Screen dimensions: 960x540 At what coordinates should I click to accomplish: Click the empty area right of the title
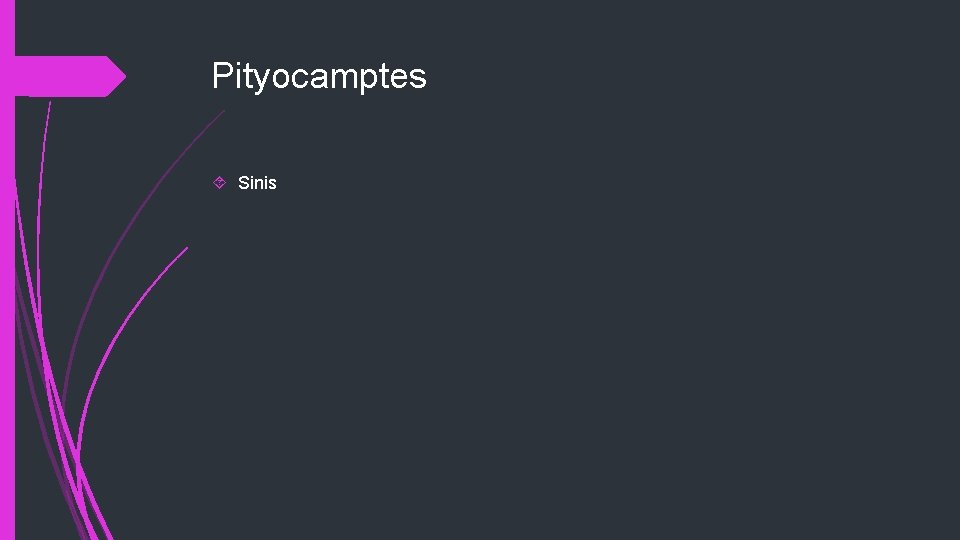pyautogui.click(x=650, y=76)
